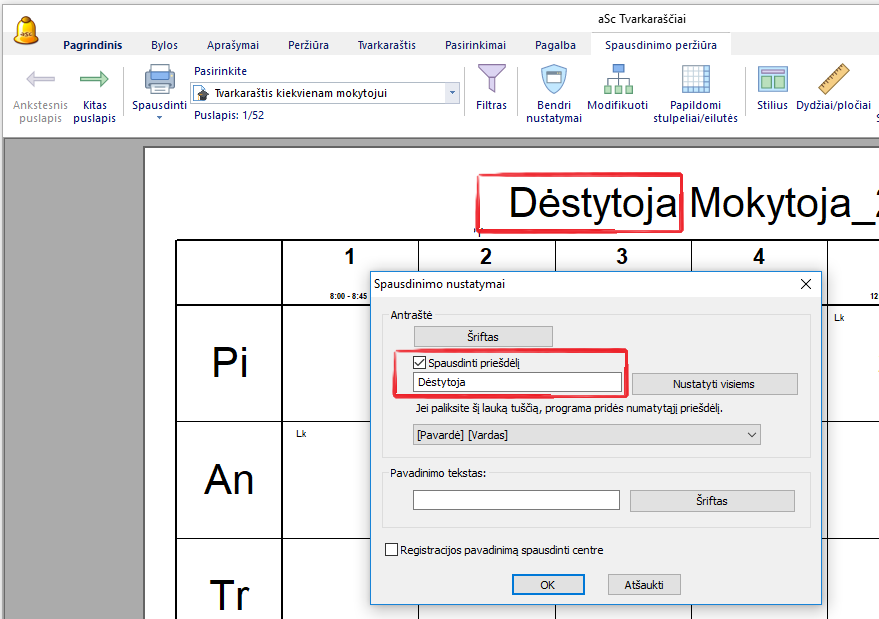The height and width of the screenshot is (619, 879).
Task: Expand the Tvarkaraštis kiekvienam mokytojui dropdown
Action: pos(452,93)
